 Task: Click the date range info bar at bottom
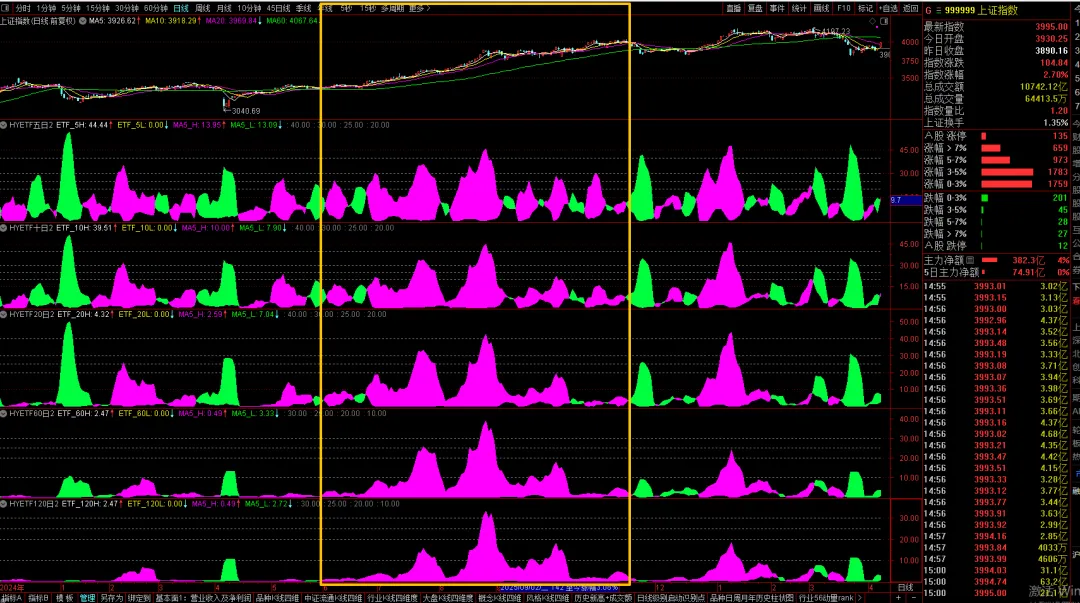[559, 587]
